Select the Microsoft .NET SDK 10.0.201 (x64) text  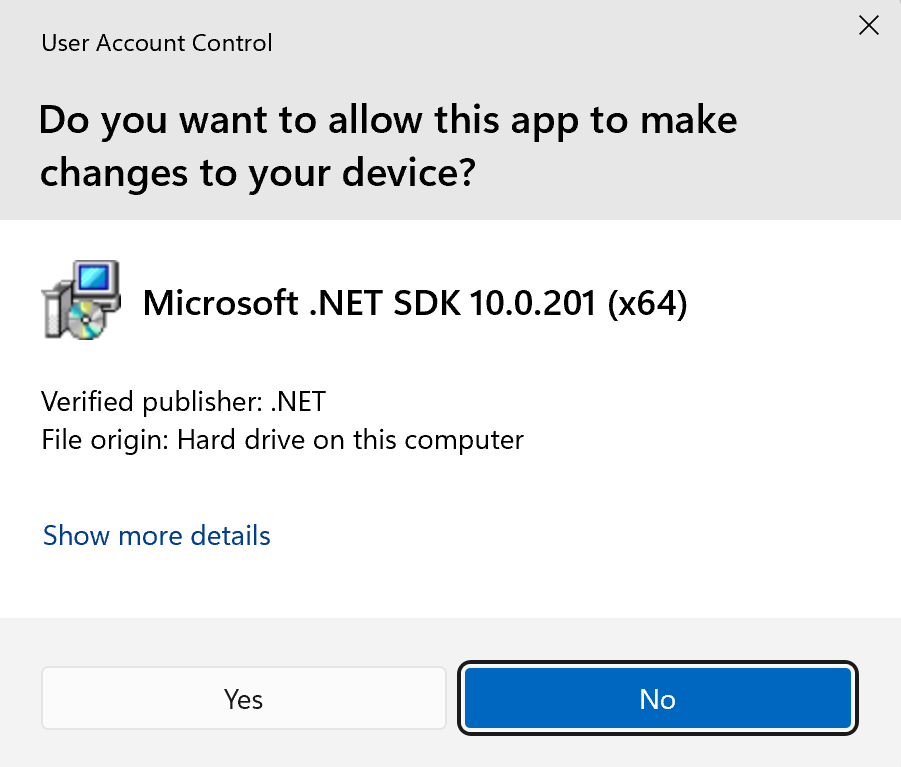[415, 303]
